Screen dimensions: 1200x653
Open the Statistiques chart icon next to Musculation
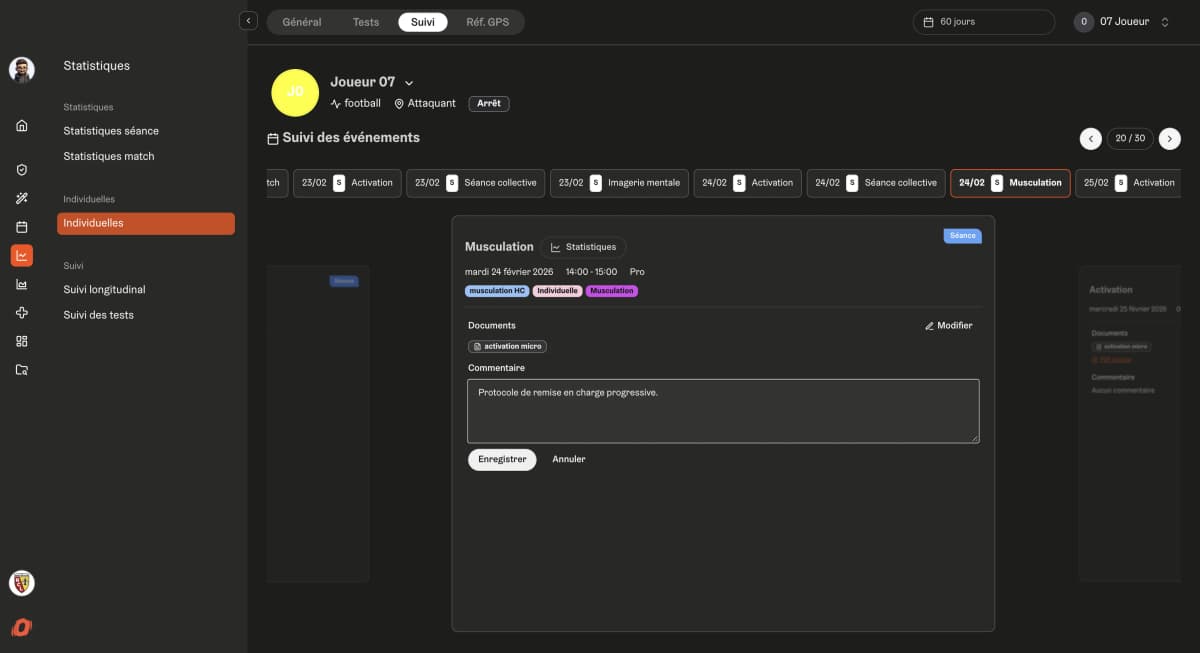tap(585, 247)
